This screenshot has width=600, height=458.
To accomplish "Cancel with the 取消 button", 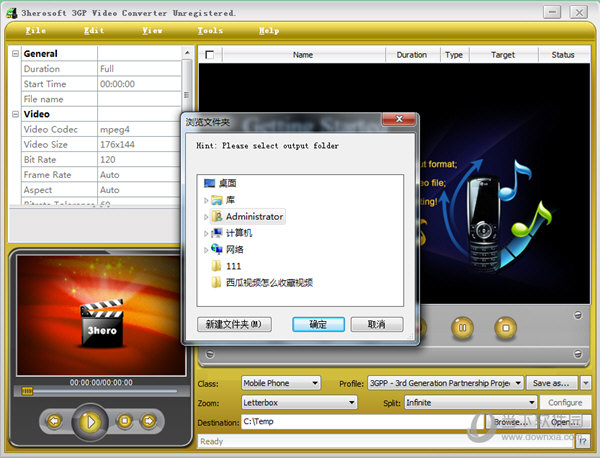I will 377,324.
